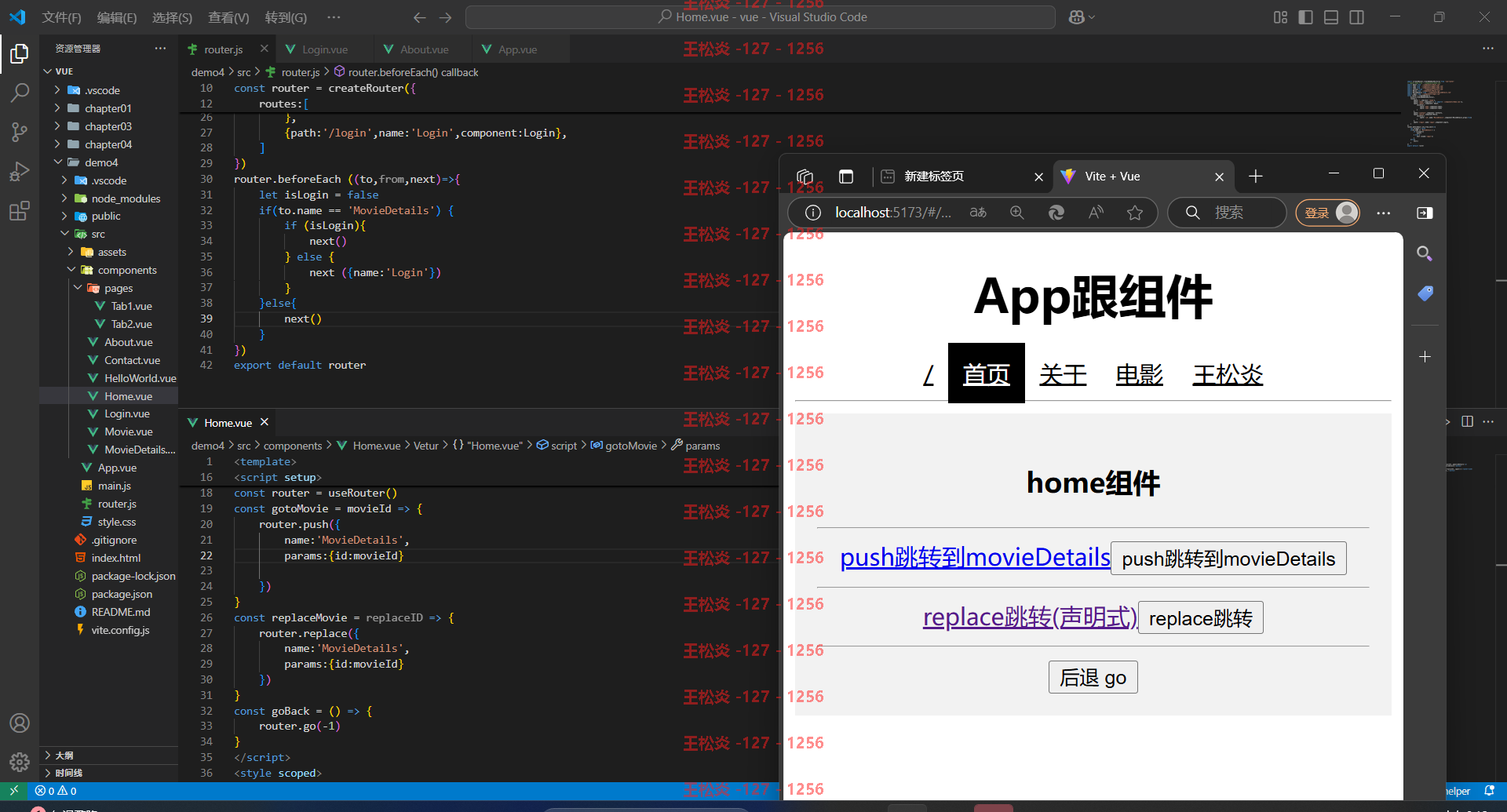
Task: Click the blue tag icon in browser sidebar
Action: (1425, 293)
